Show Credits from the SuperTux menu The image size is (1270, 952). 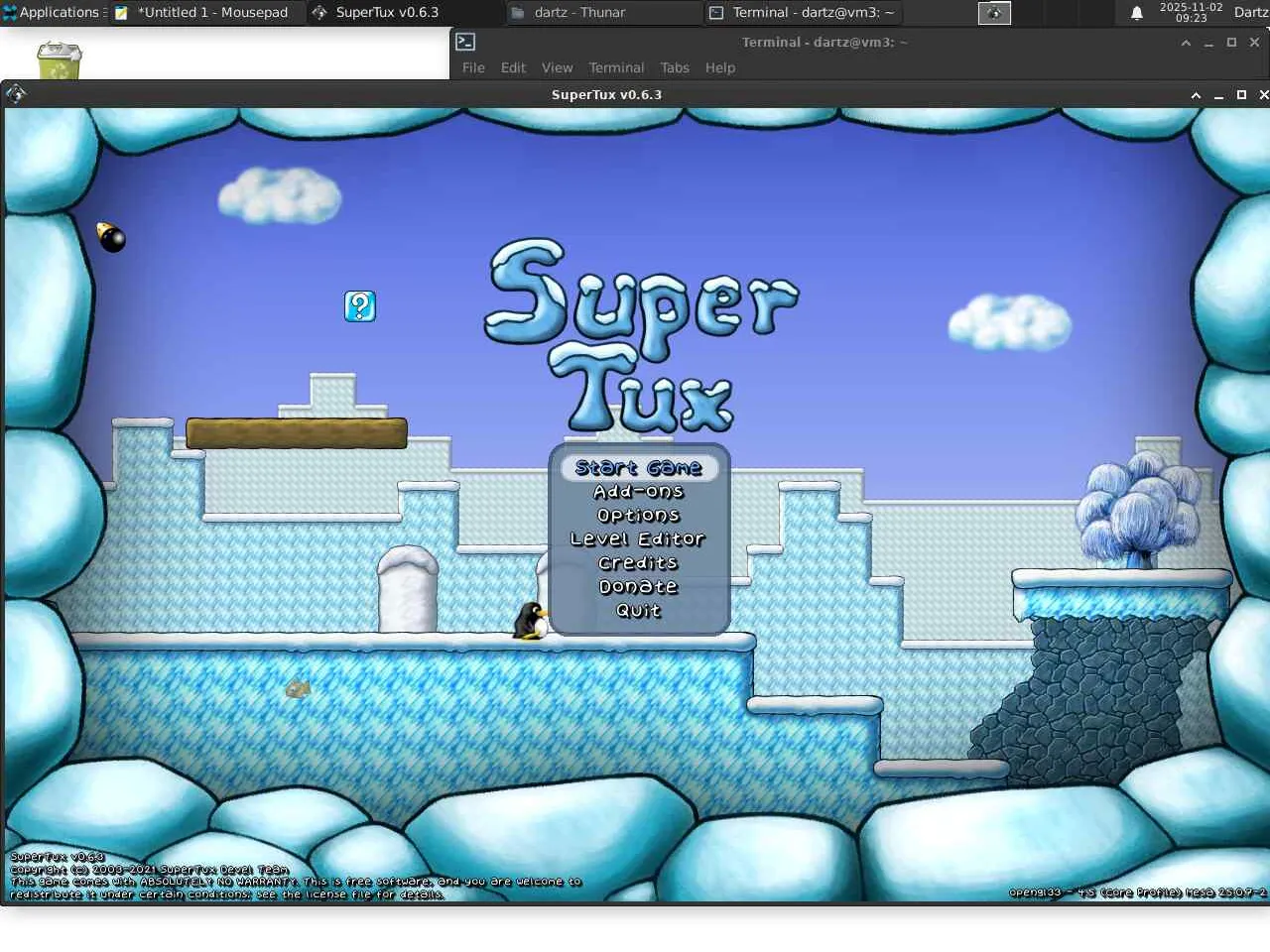pyautogui.click(x=638, y=563)
